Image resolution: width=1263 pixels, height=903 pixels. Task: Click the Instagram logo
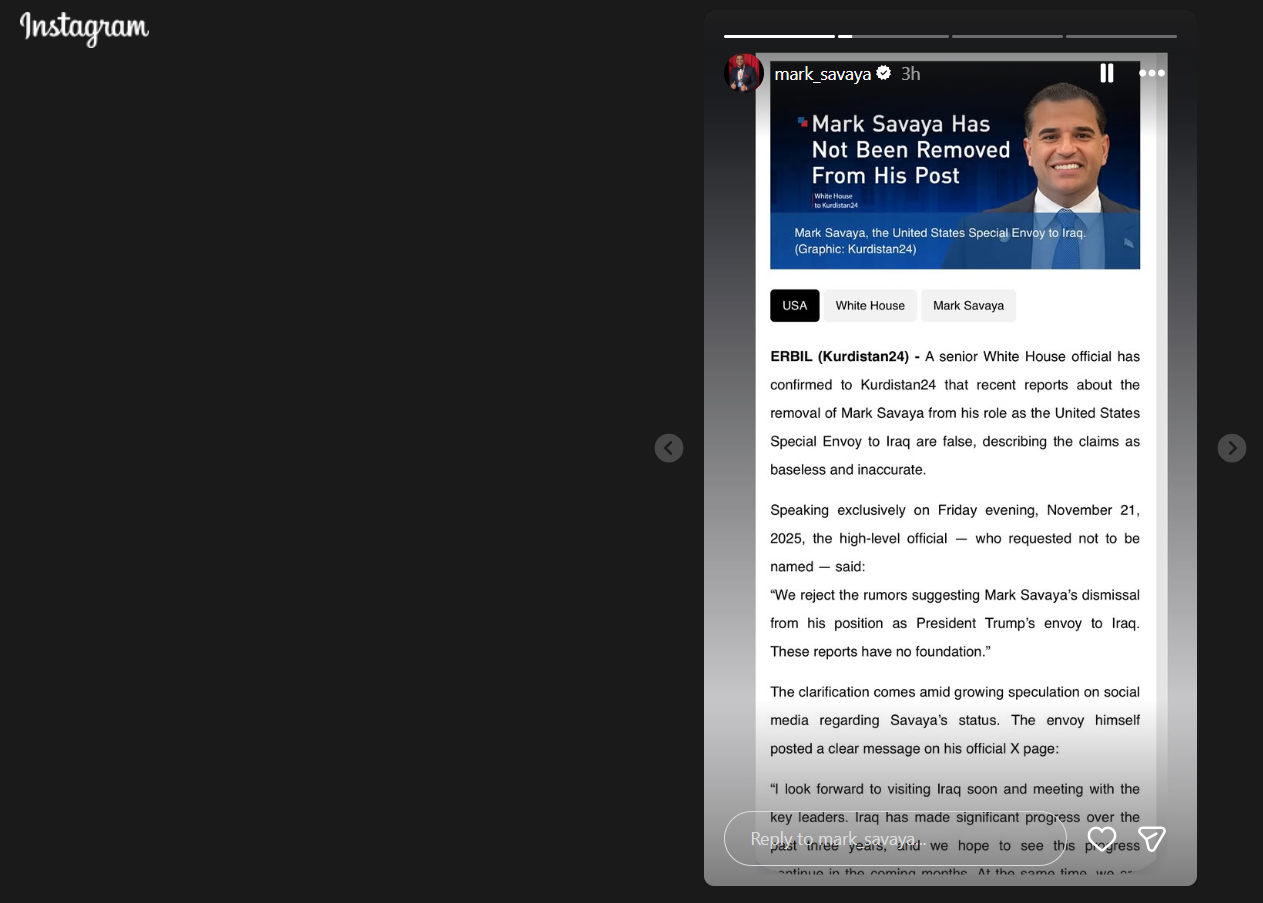coord(84,28)
